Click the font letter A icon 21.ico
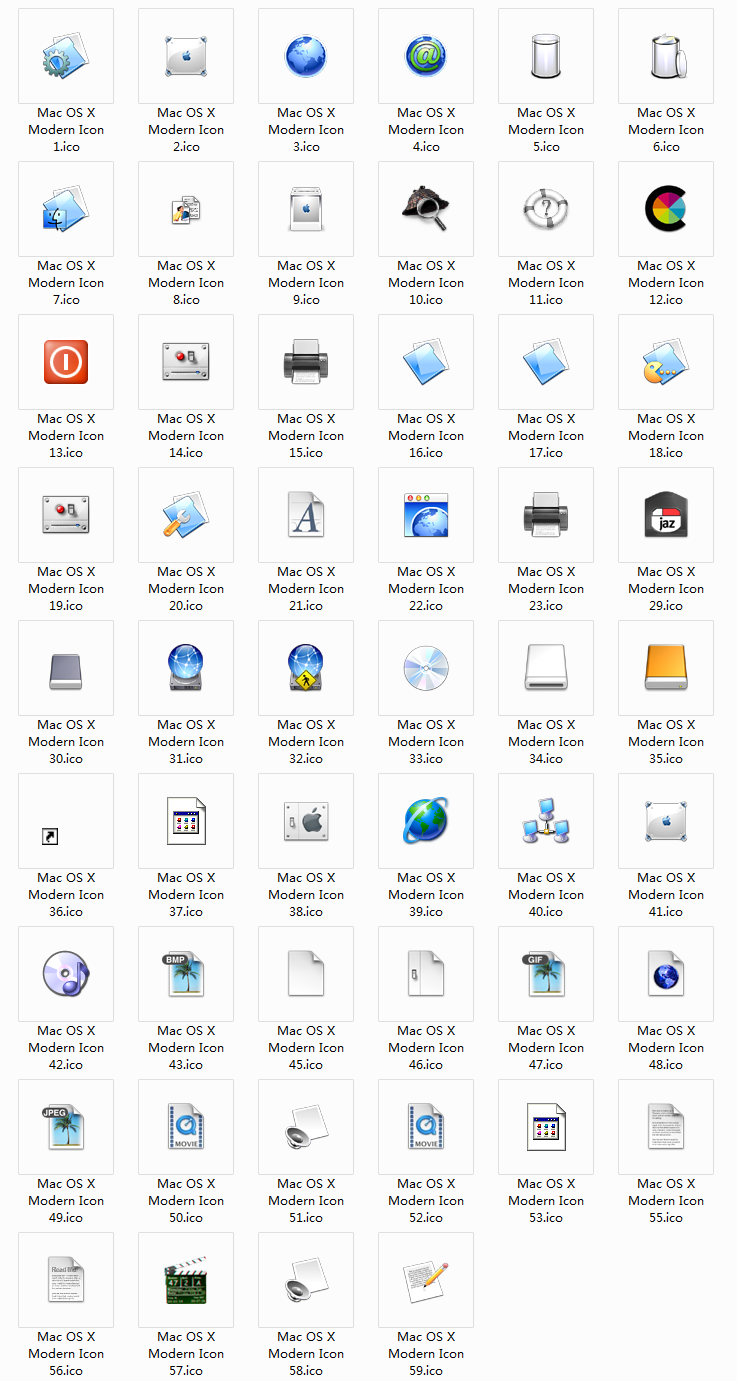Image resolution: width=737 pixels, height=1381 pixels. [306, 515]
